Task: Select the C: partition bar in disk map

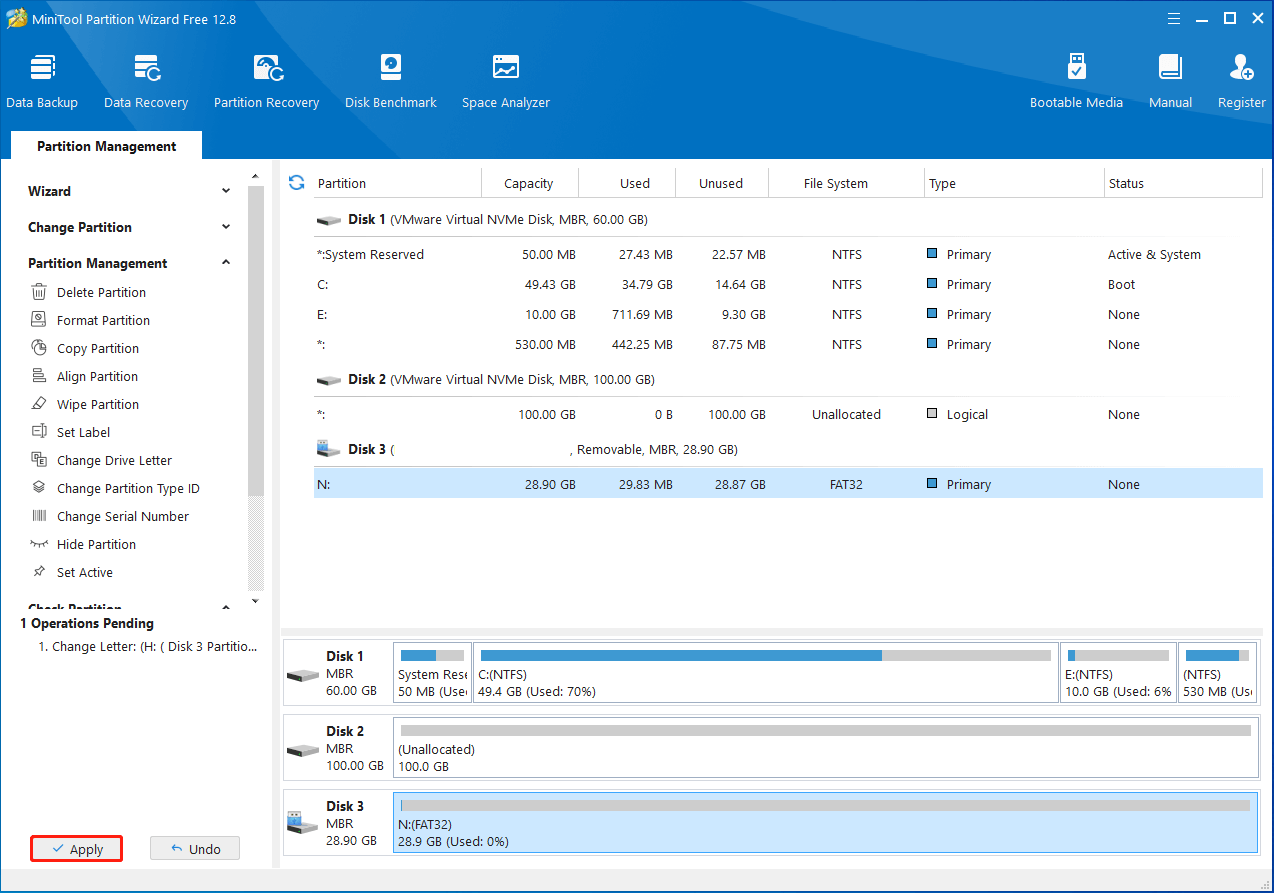Action: tap(765, 672)
